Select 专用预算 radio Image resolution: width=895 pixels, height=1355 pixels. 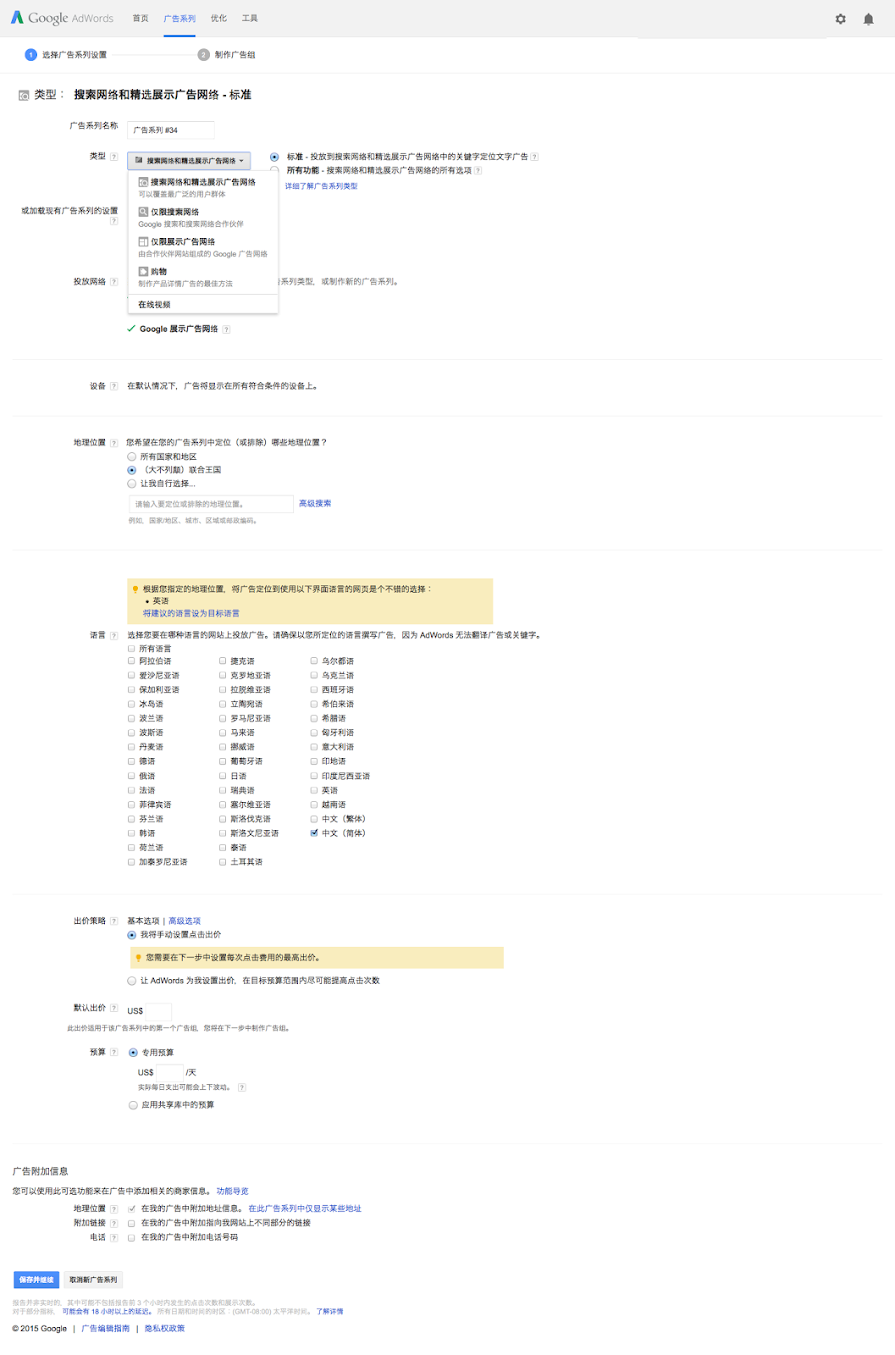pyautogui.click(x=133, y=1052)
